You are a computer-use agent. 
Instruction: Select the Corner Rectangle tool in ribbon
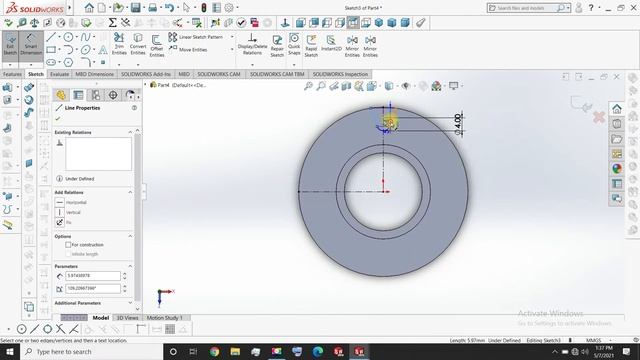51,50
